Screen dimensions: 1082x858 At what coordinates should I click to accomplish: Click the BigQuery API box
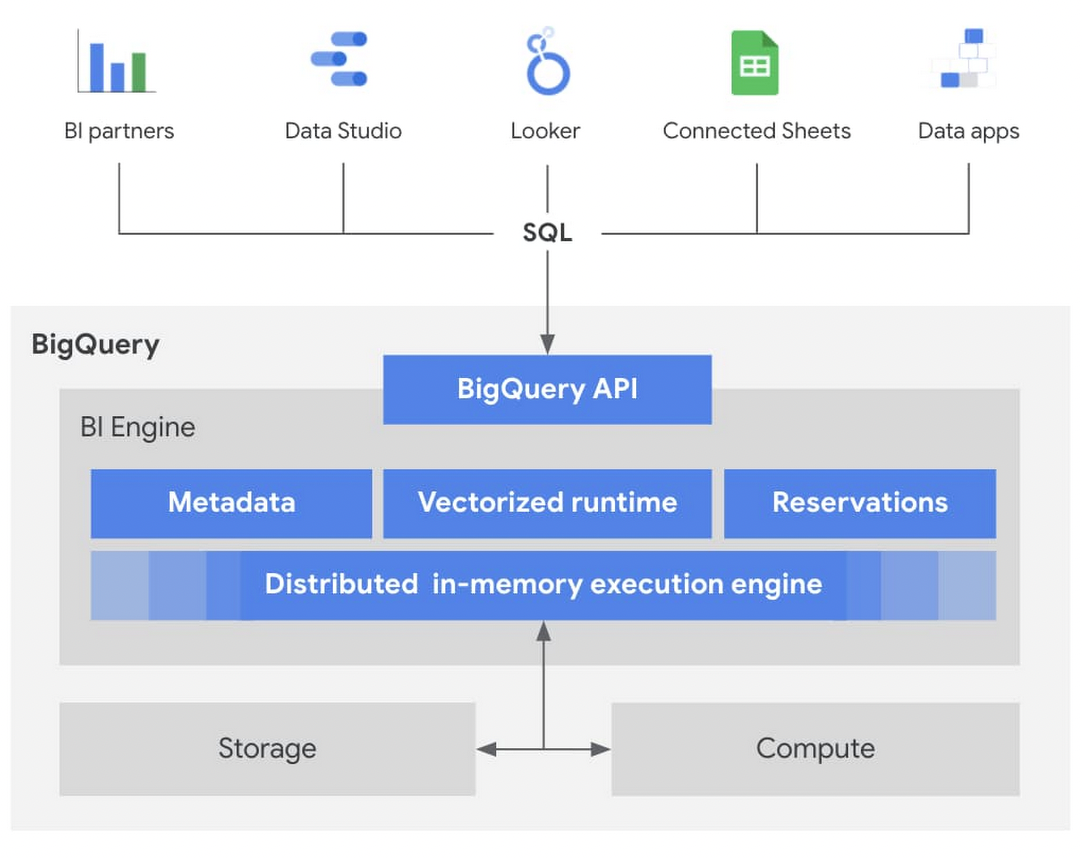(x=547, y=389)
